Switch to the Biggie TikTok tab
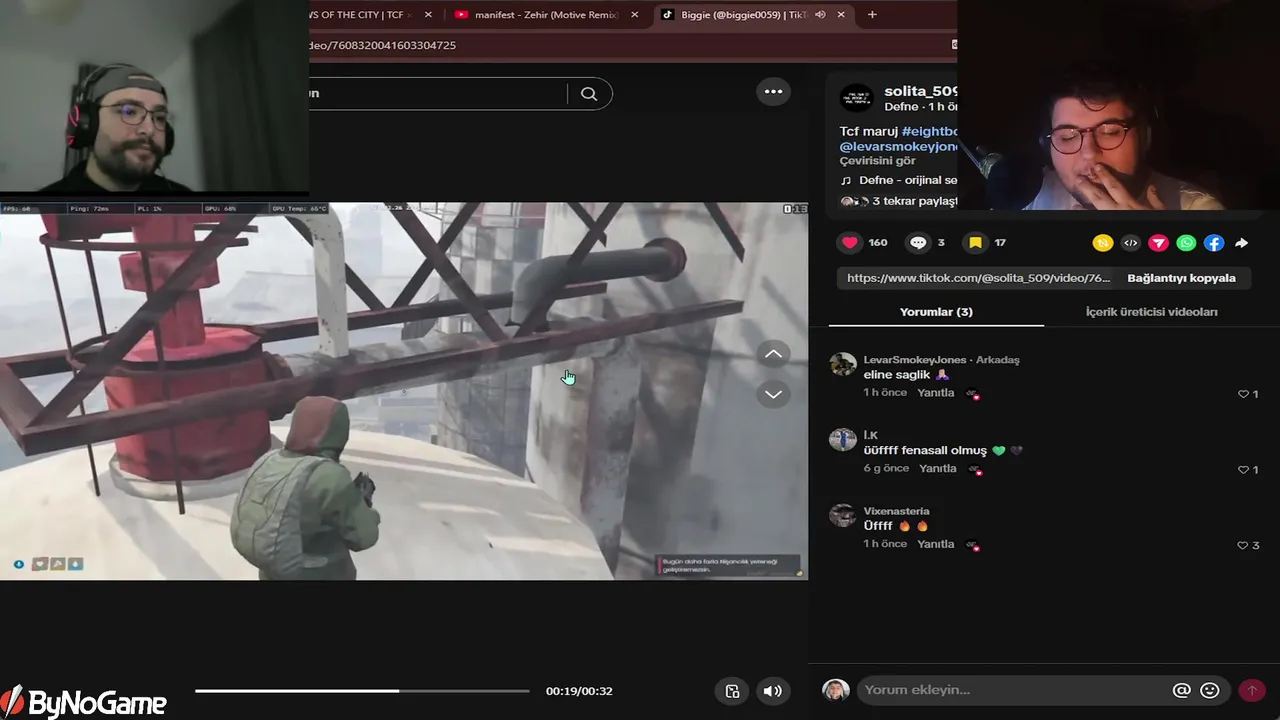The image size is (1280, 720). pos(754,15)
